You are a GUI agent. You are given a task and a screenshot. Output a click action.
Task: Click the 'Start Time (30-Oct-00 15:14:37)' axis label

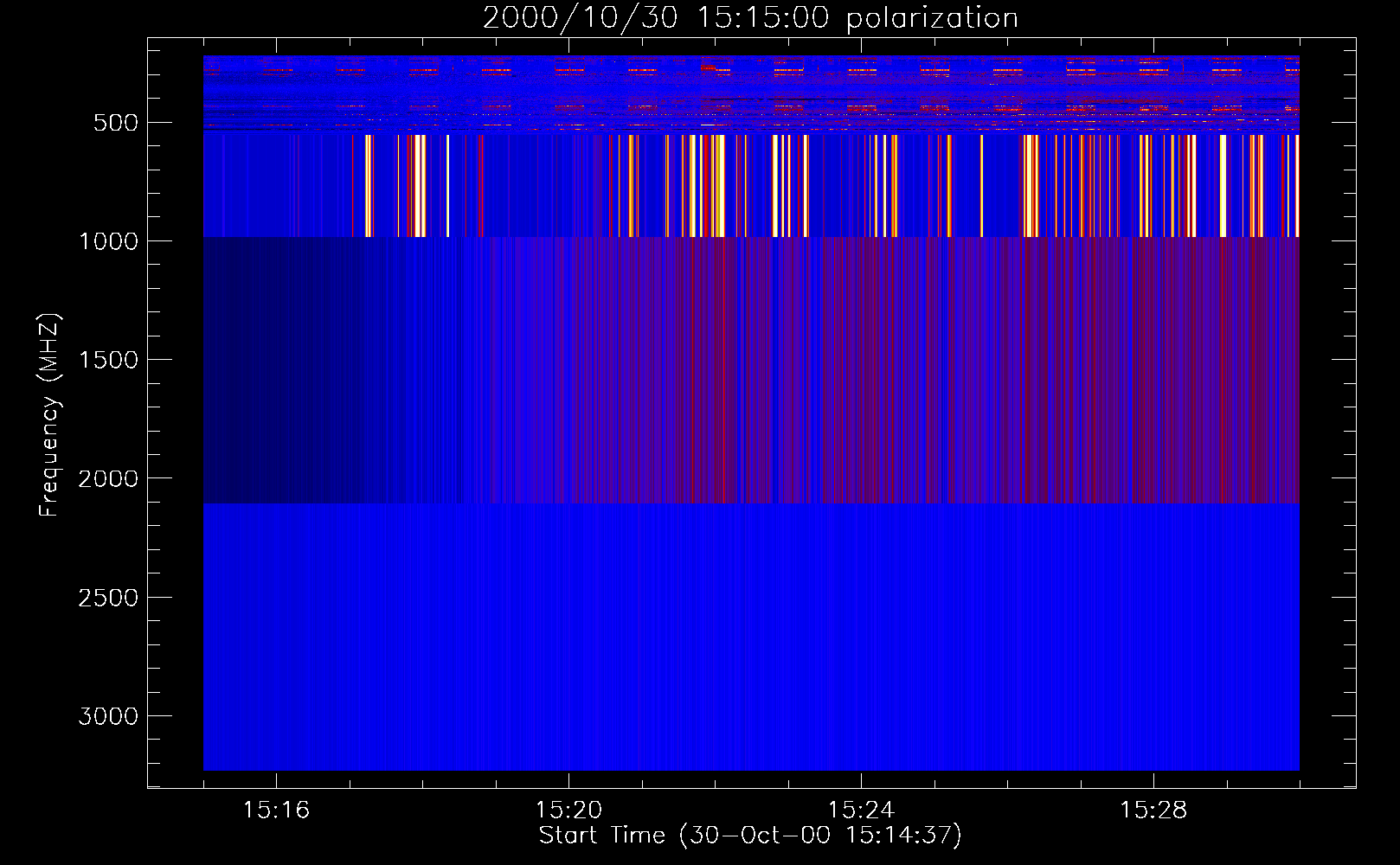(750, 836)
